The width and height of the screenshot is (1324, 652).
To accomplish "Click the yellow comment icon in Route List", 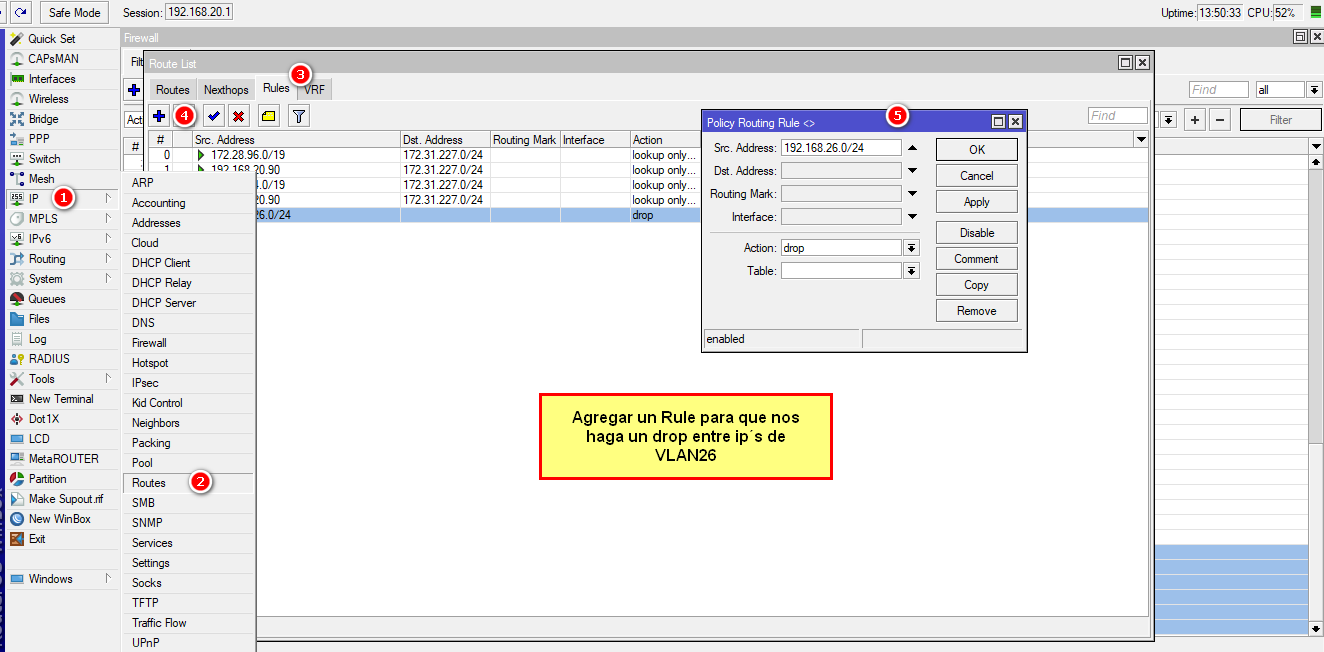I will (269, 116).
